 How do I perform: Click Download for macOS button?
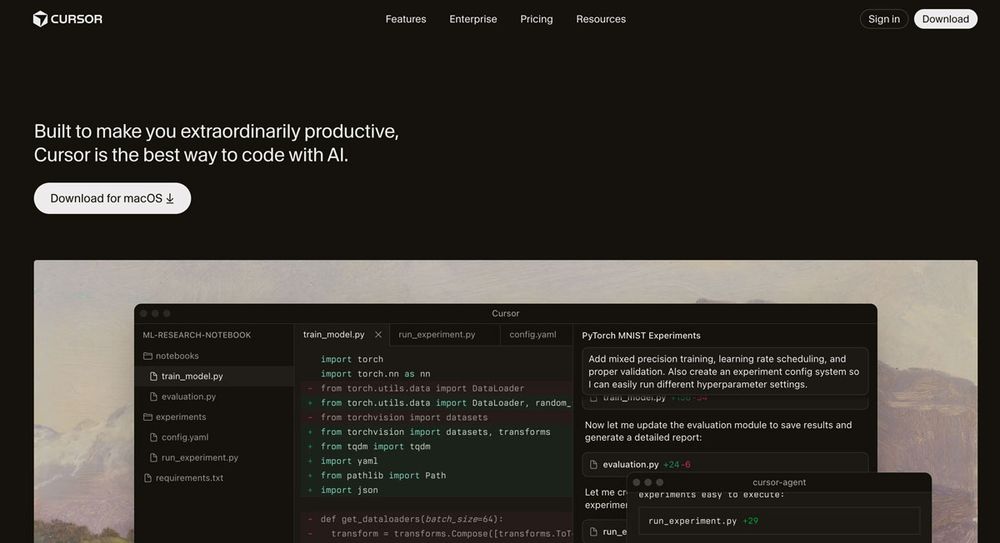(x=112, y=198)
